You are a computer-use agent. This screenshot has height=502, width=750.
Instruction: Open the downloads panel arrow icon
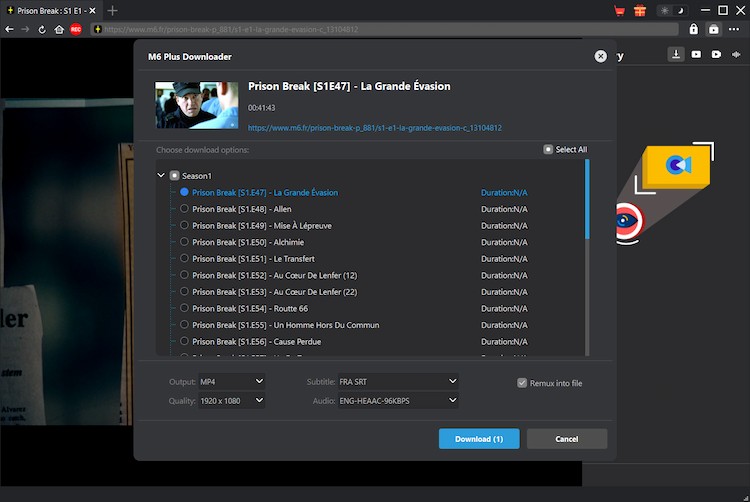[x=677, y=55]
